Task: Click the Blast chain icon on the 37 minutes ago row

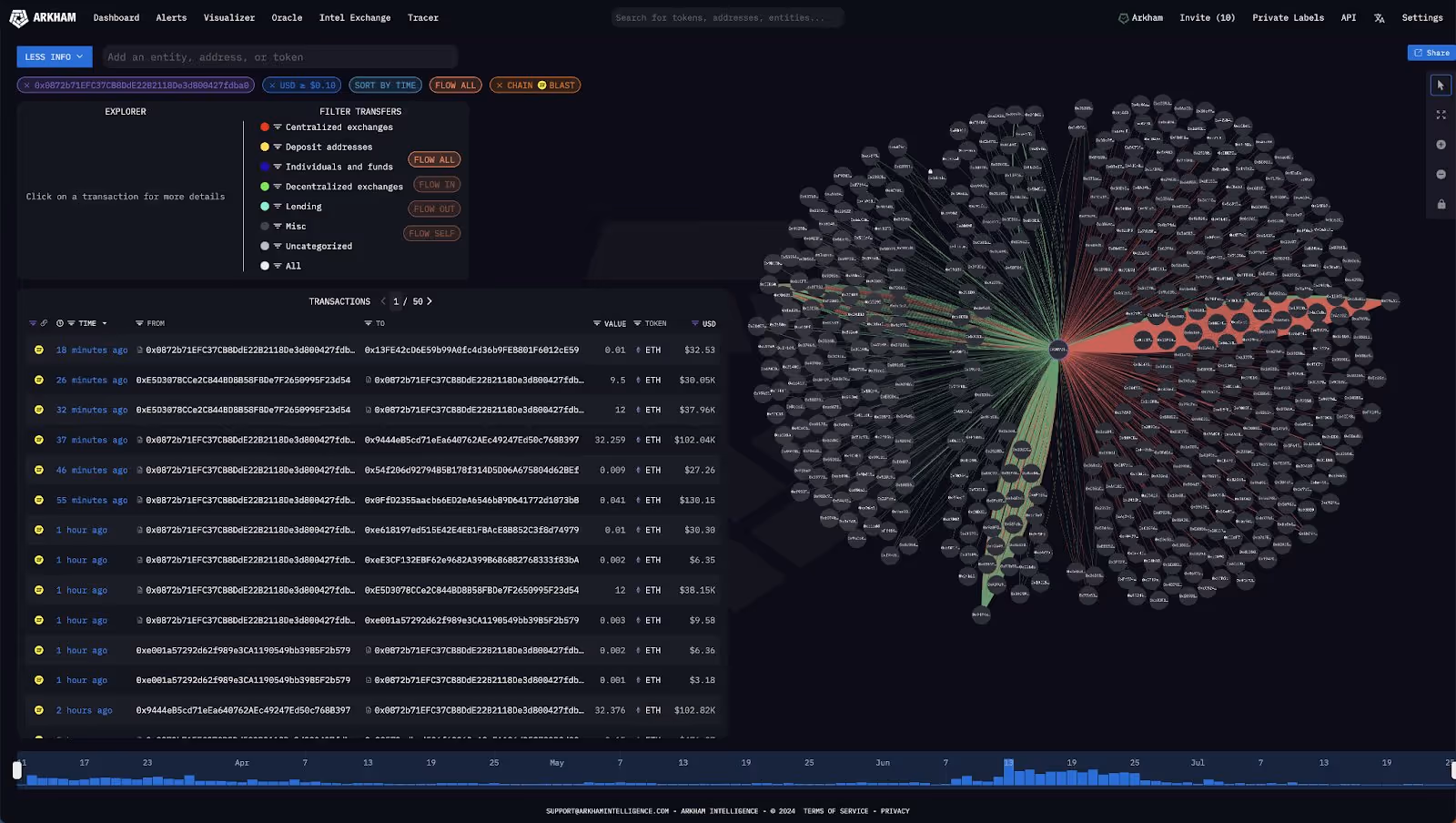Action: 39,440
